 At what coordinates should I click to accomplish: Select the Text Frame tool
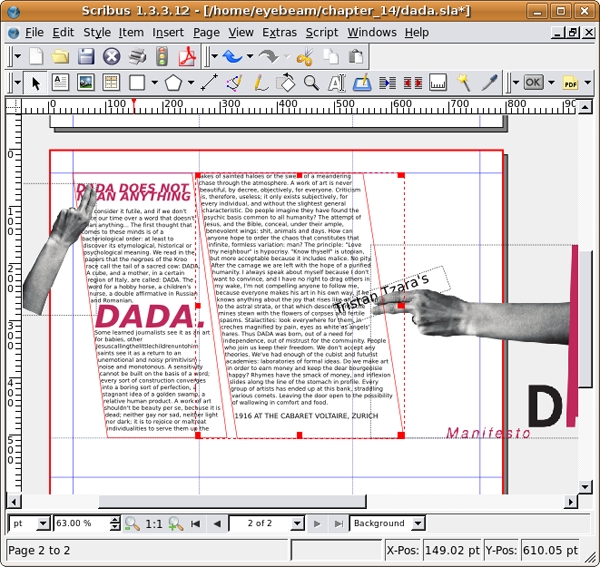60,83
